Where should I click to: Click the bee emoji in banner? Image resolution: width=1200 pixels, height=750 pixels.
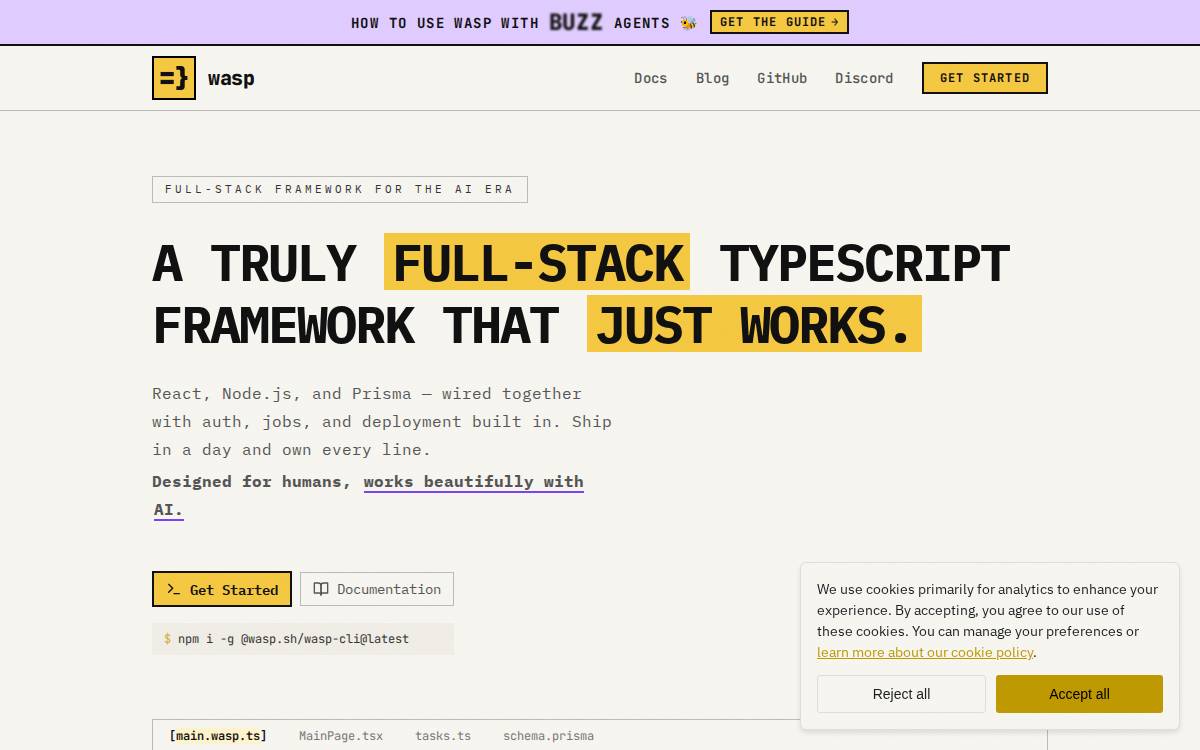[x=688, y=22]
